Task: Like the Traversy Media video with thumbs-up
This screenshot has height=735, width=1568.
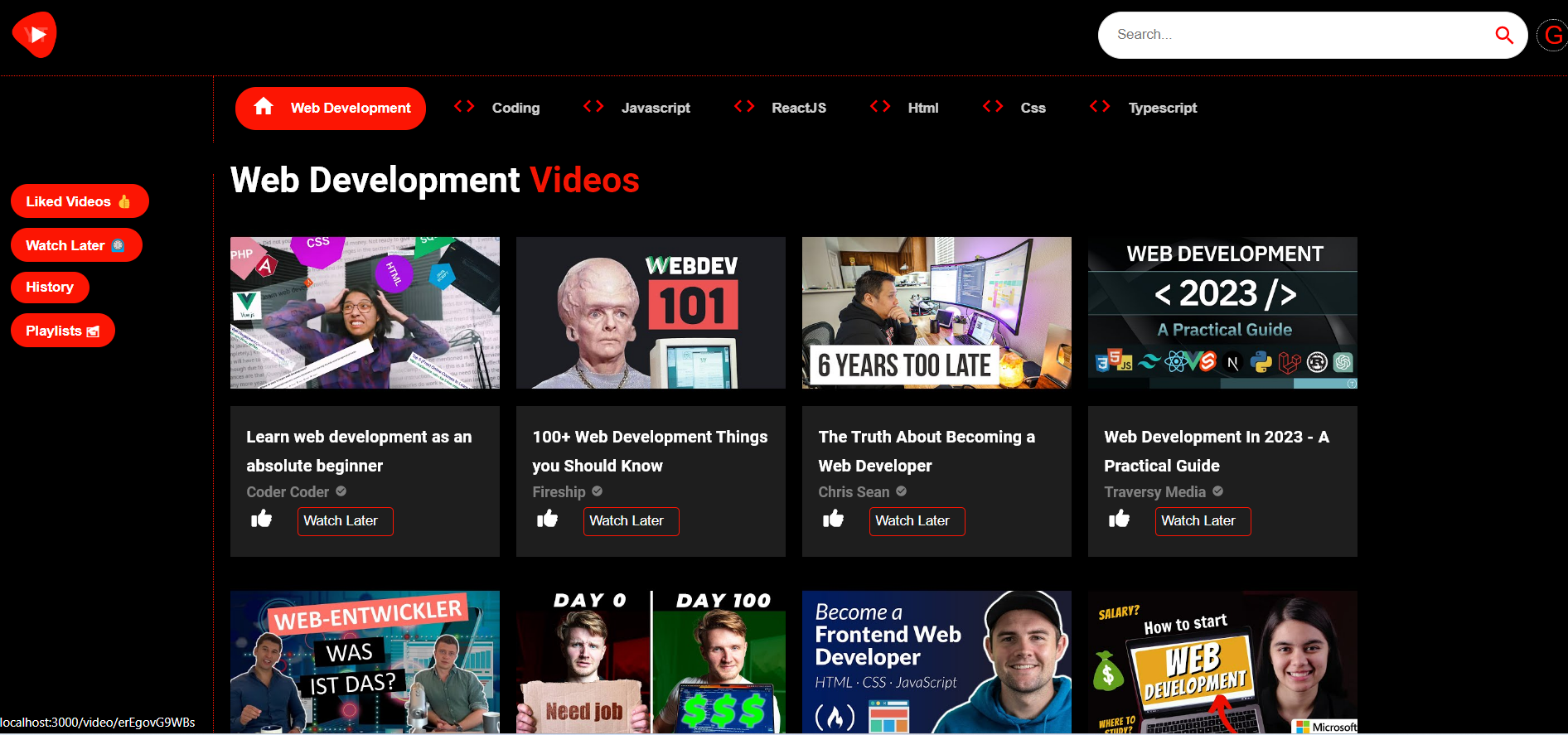Action: tap(1119, 519)
